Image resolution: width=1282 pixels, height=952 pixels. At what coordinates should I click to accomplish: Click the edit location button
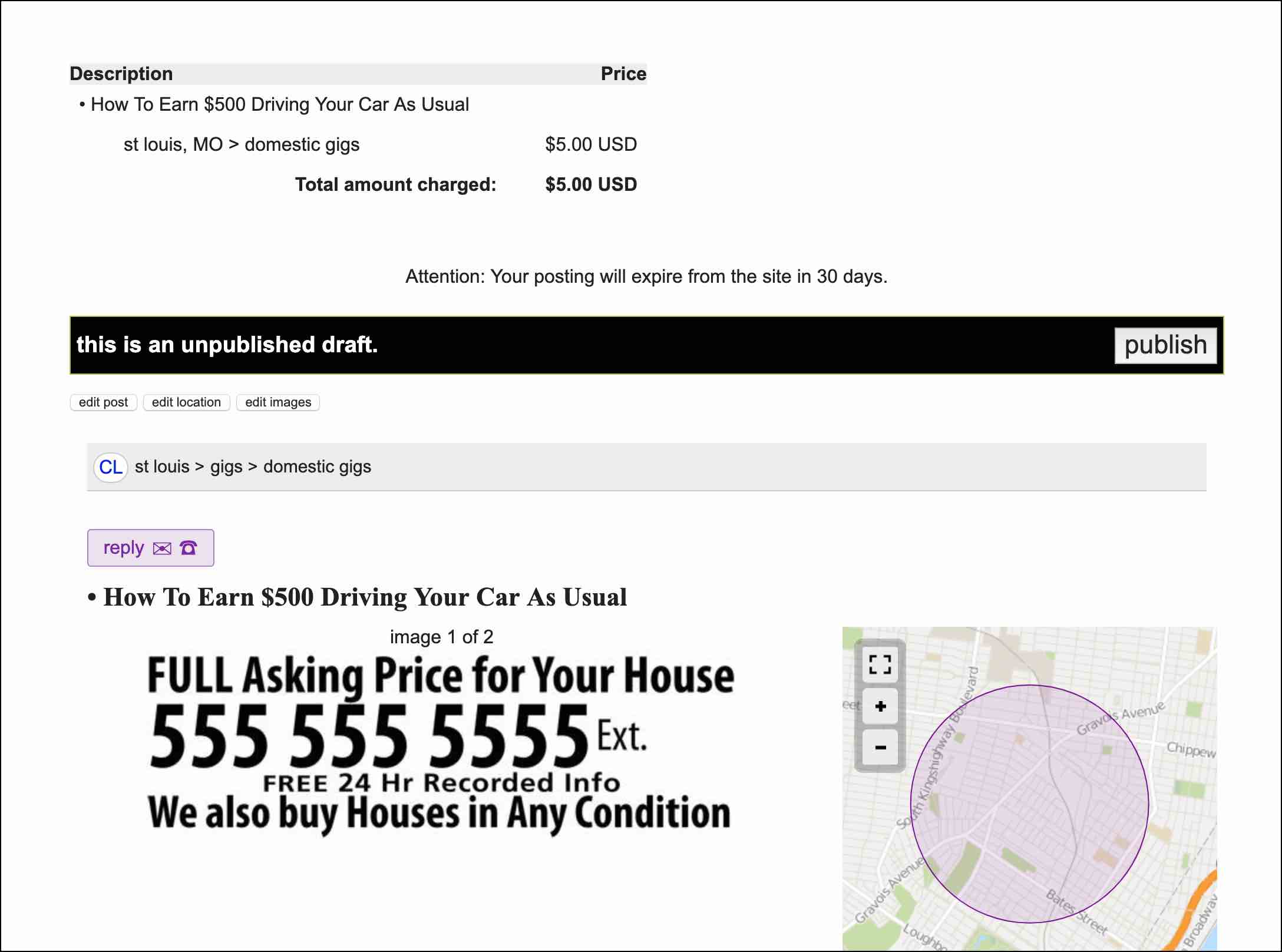pyautogui.click(x=186, y=402)
